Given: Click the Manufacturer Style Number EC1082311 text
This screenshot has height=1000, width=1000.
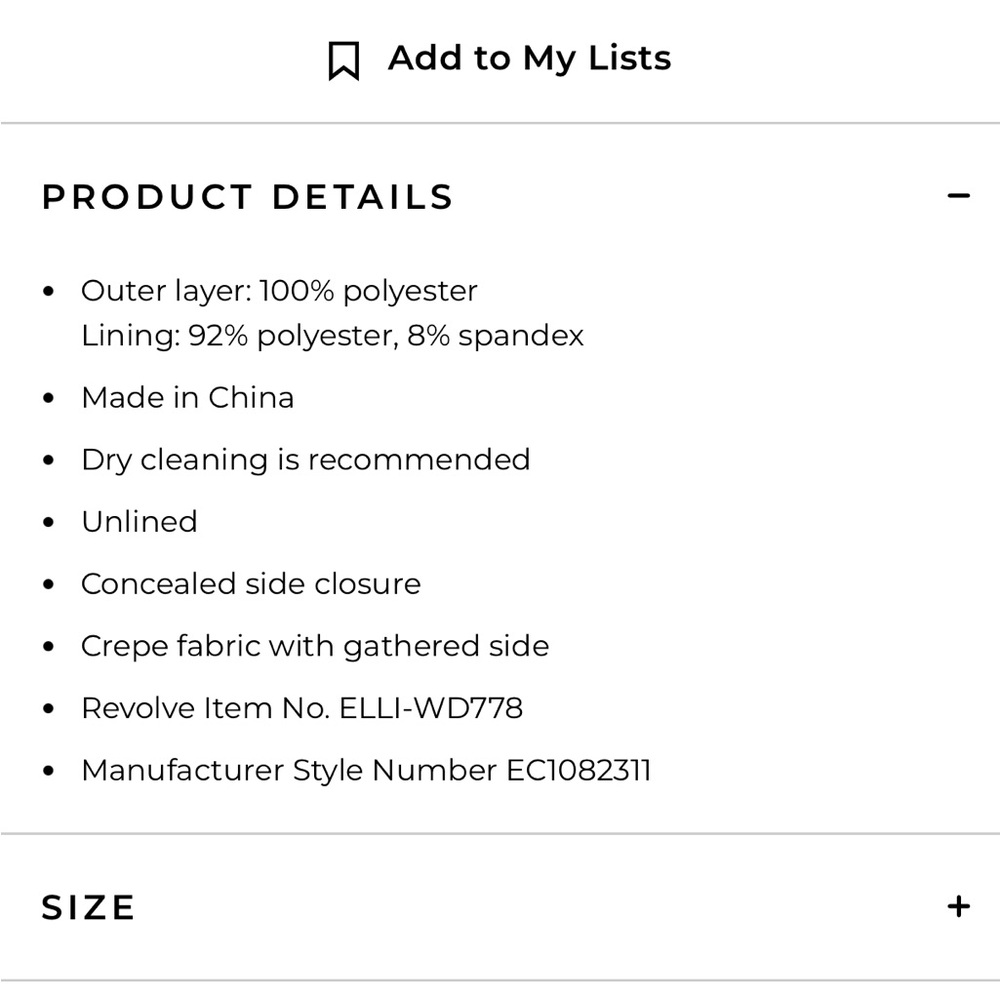Looking at the screenshot, I should [x=366, y=770].
